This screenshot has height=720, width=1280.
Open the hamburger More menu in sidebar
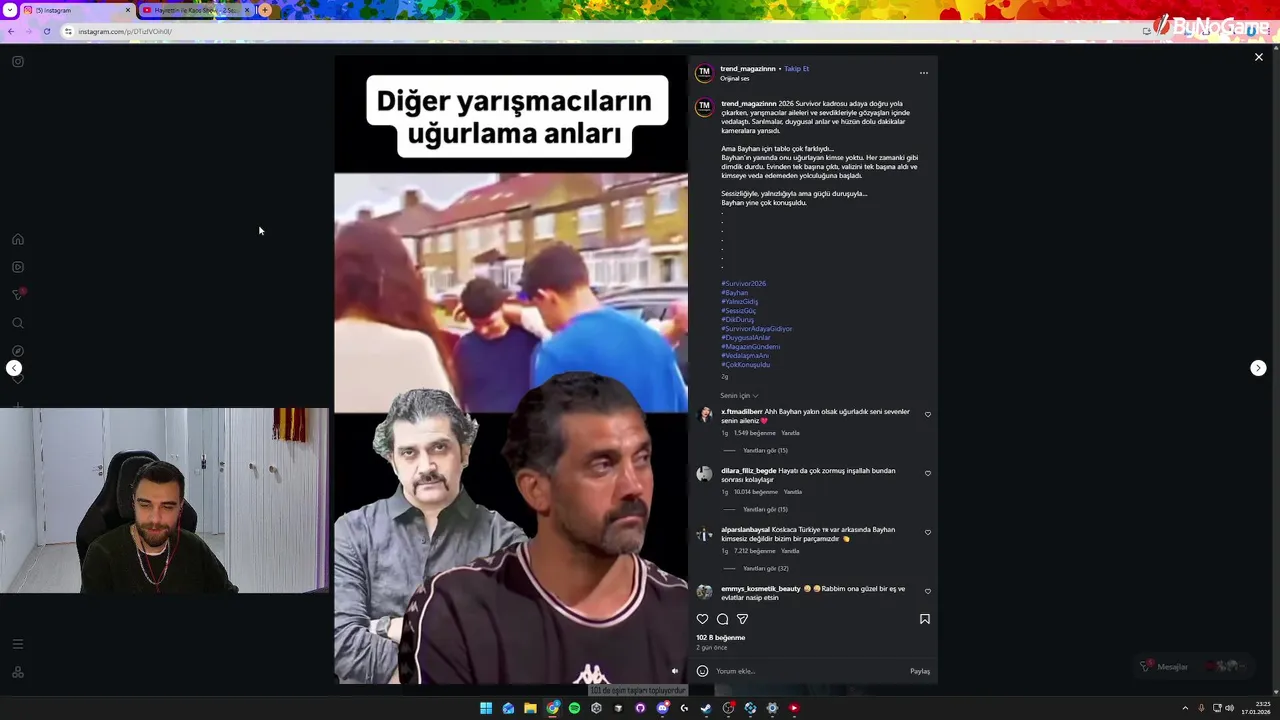click(18, 644)
